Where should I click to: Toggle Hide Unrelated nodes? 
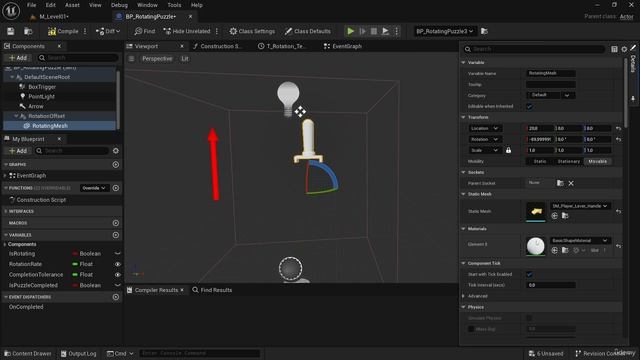(187, 31)
